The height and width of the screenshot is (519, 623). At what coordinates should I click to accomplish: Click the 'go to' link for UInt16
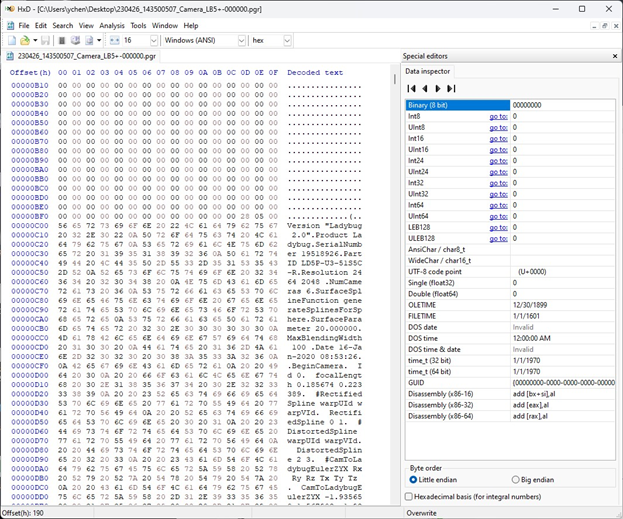tap(498, 150)
